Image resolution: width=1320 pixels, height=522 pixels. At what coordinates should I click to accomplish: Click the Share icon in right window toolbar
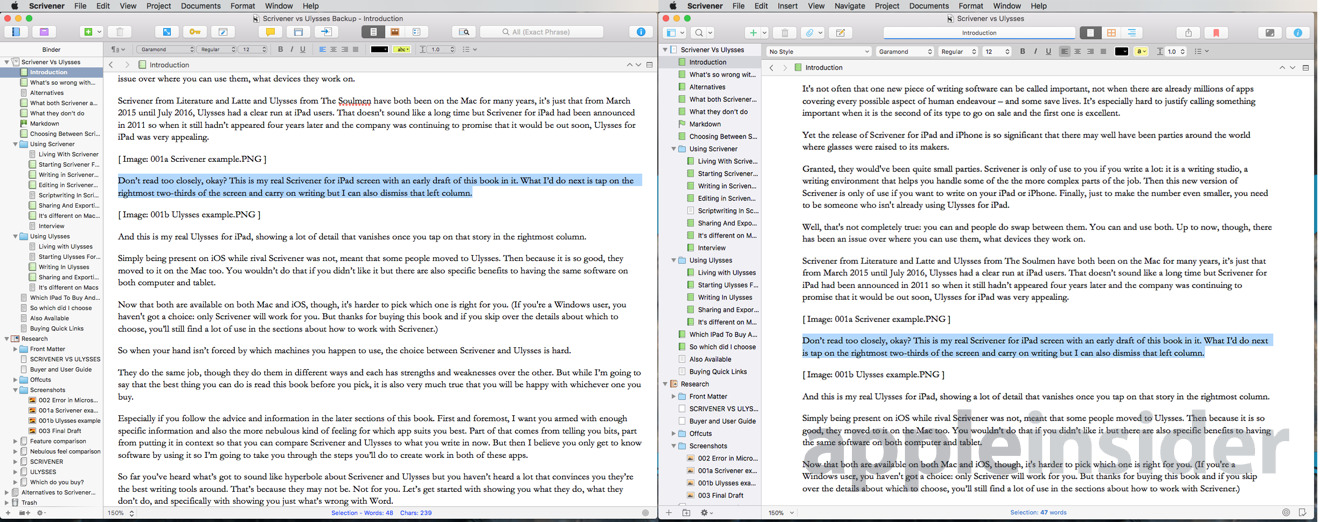tap(1188, 33)
